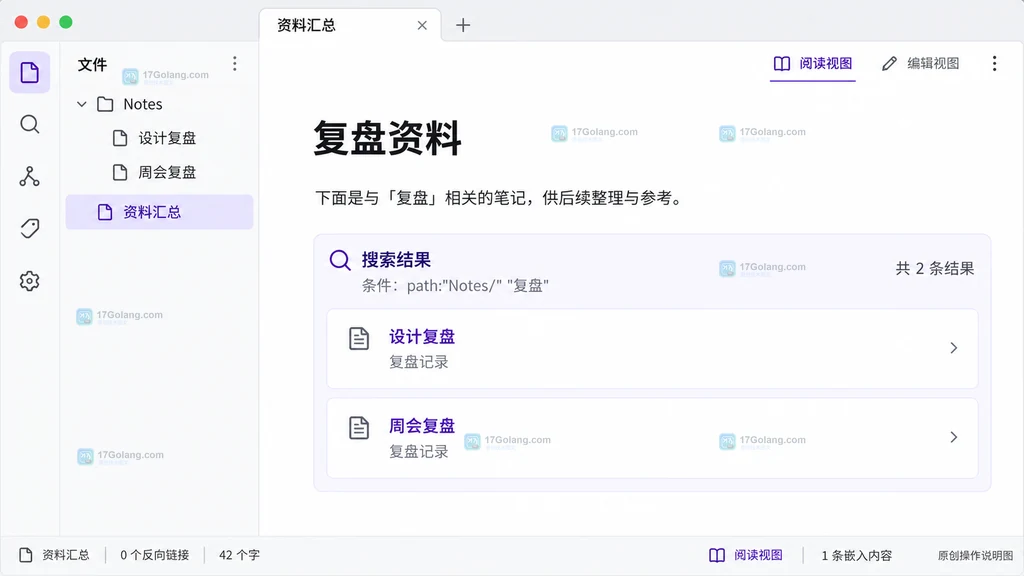Expand the 周会复盘 result chevron
Viewport: 1024px width, 576px height.
pos(953,437)
